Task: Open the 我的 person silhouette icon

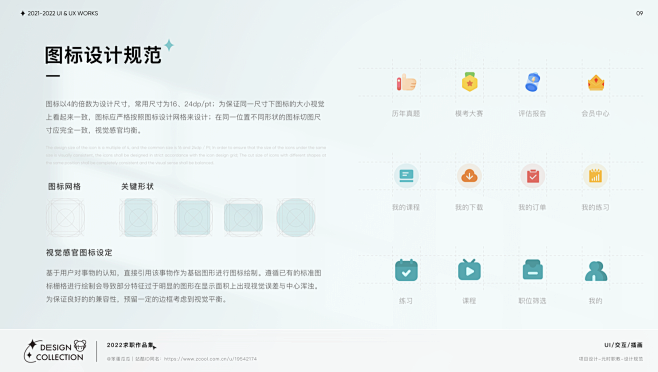Action: pyautogui.click(x=596, y=271)
